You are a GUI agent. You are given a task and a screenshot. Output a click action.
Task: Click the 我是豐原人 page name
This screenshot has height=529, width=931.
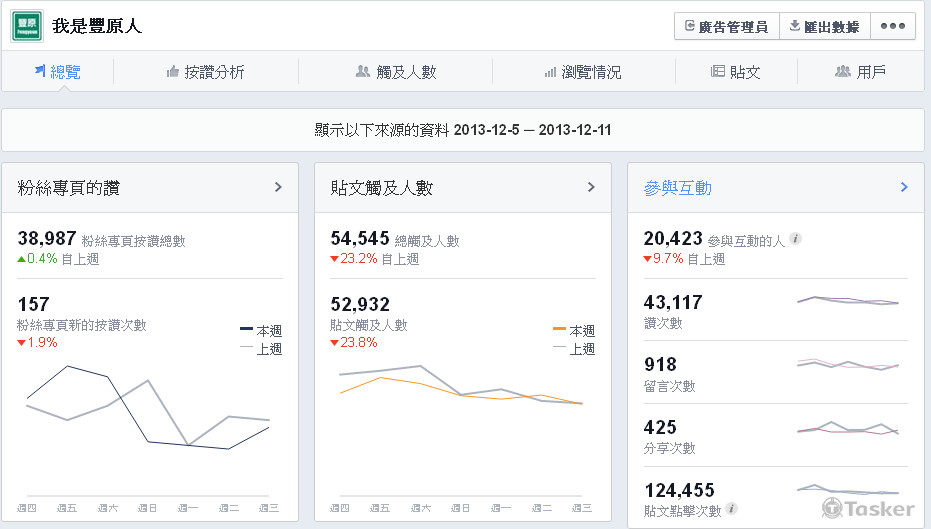tap(97, 26)
